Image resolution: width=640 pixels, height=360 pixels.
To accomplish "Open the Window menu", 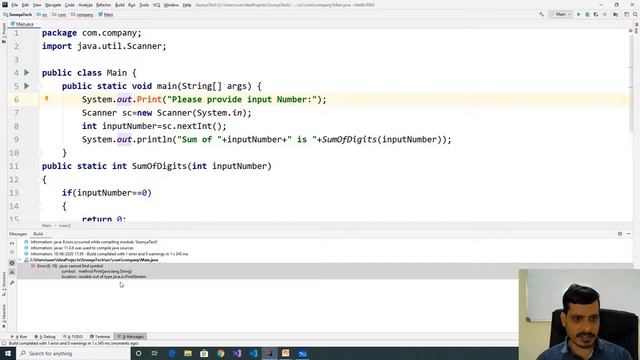I will coord(171,5).
